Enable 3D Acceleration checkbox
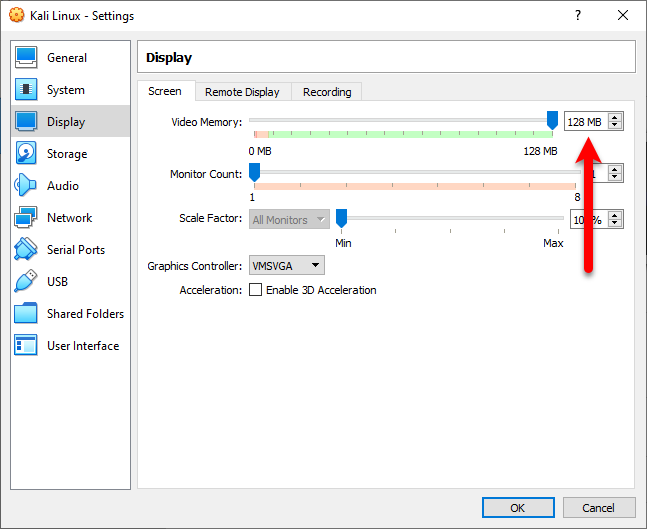 tap(255, 290)
